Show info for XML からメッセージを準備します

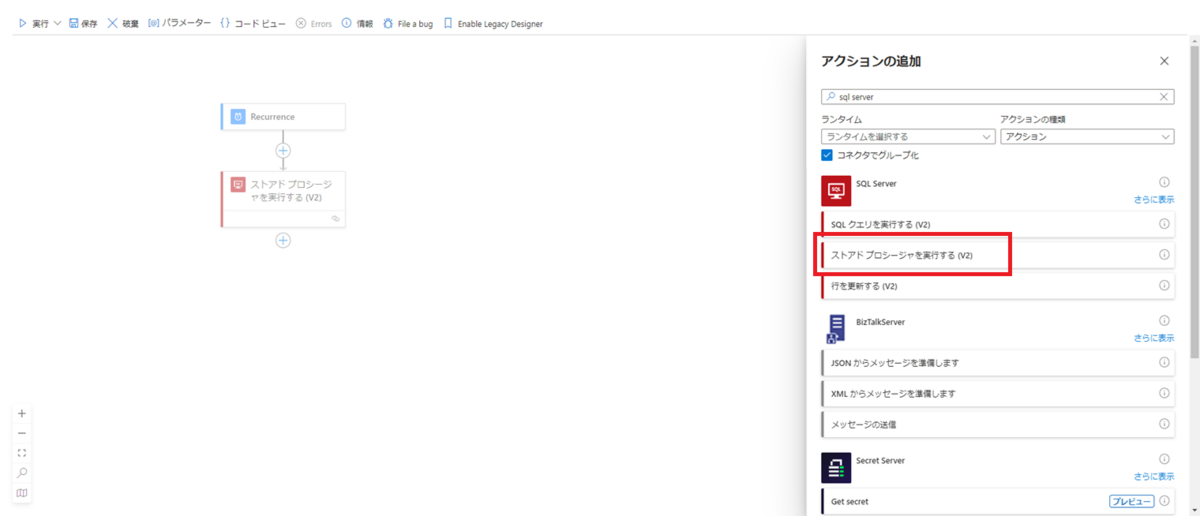tap(1164, 393)
